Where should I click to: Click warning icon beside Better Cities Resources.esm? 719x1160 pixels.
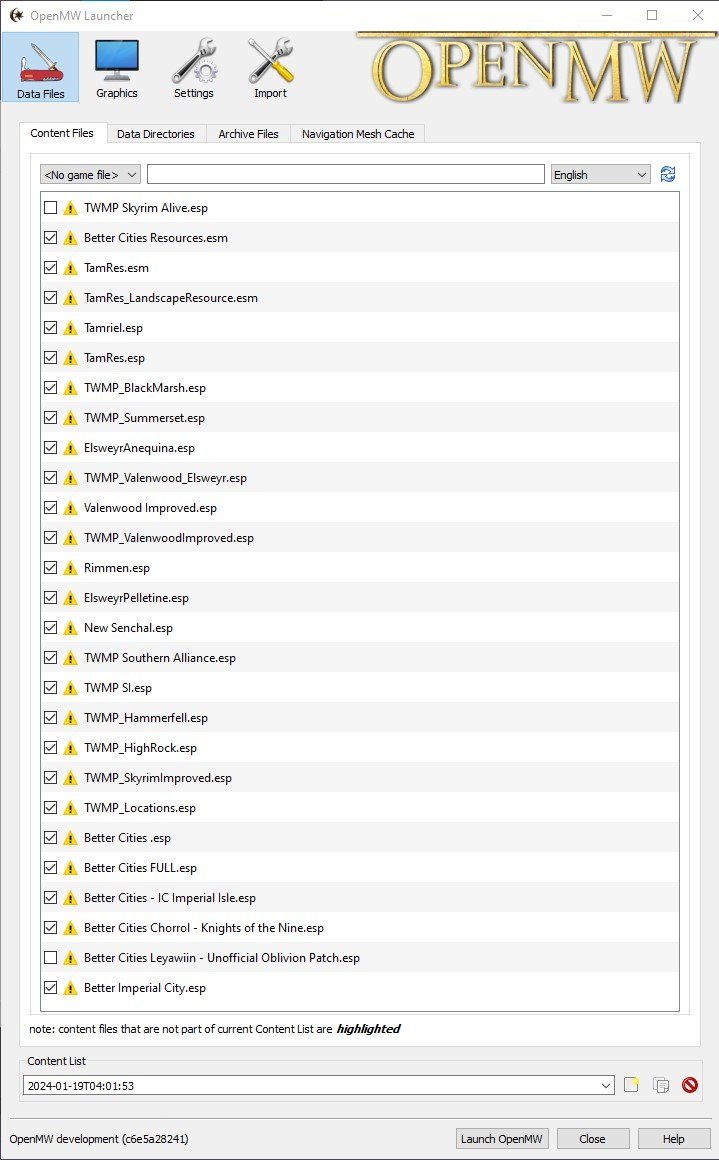pyautogui.click(x=70, y=238)
